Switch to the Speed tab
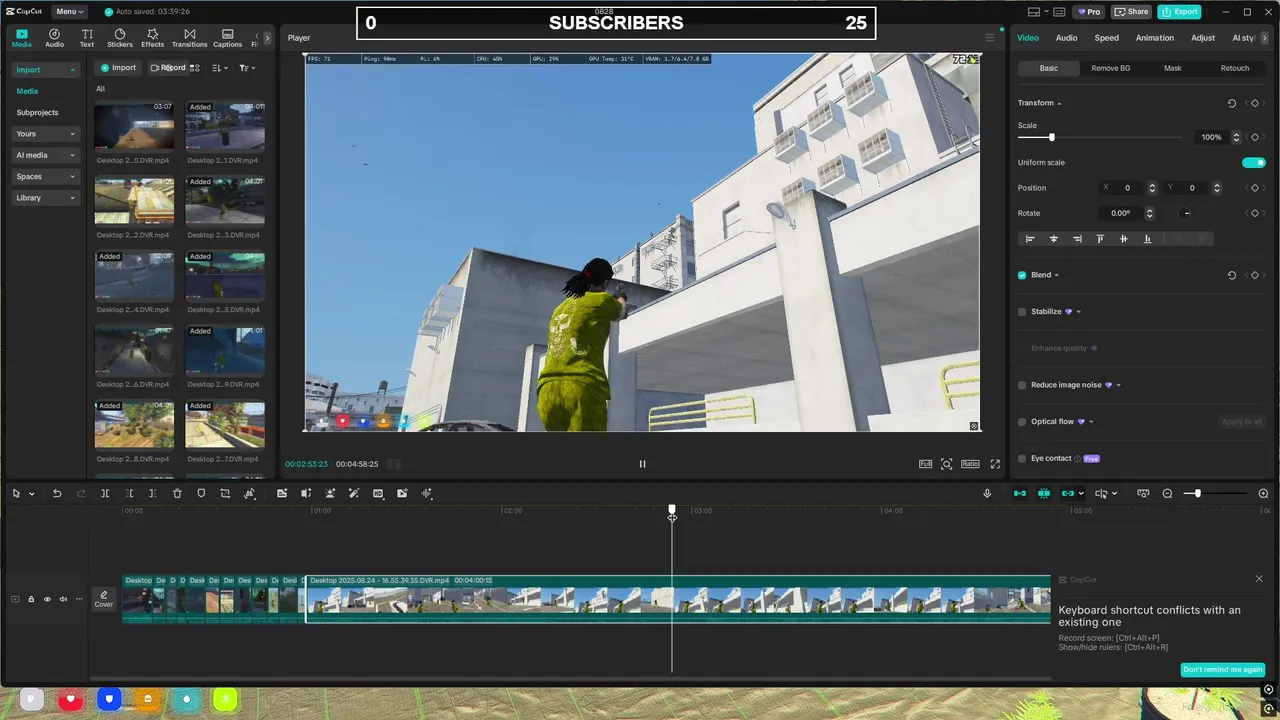Viewport: 1280px width, 720px height. tap(1107, 38)
